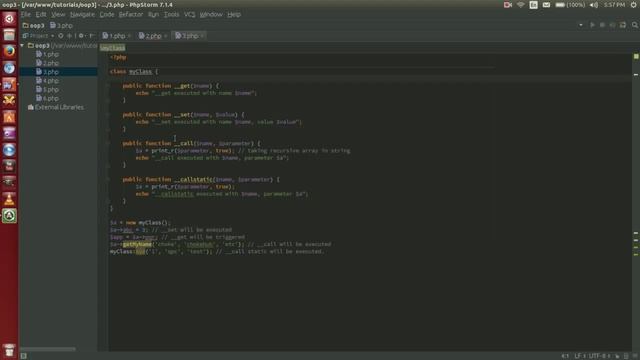Click PhpStorm icon in the dock

coord(9,84)
